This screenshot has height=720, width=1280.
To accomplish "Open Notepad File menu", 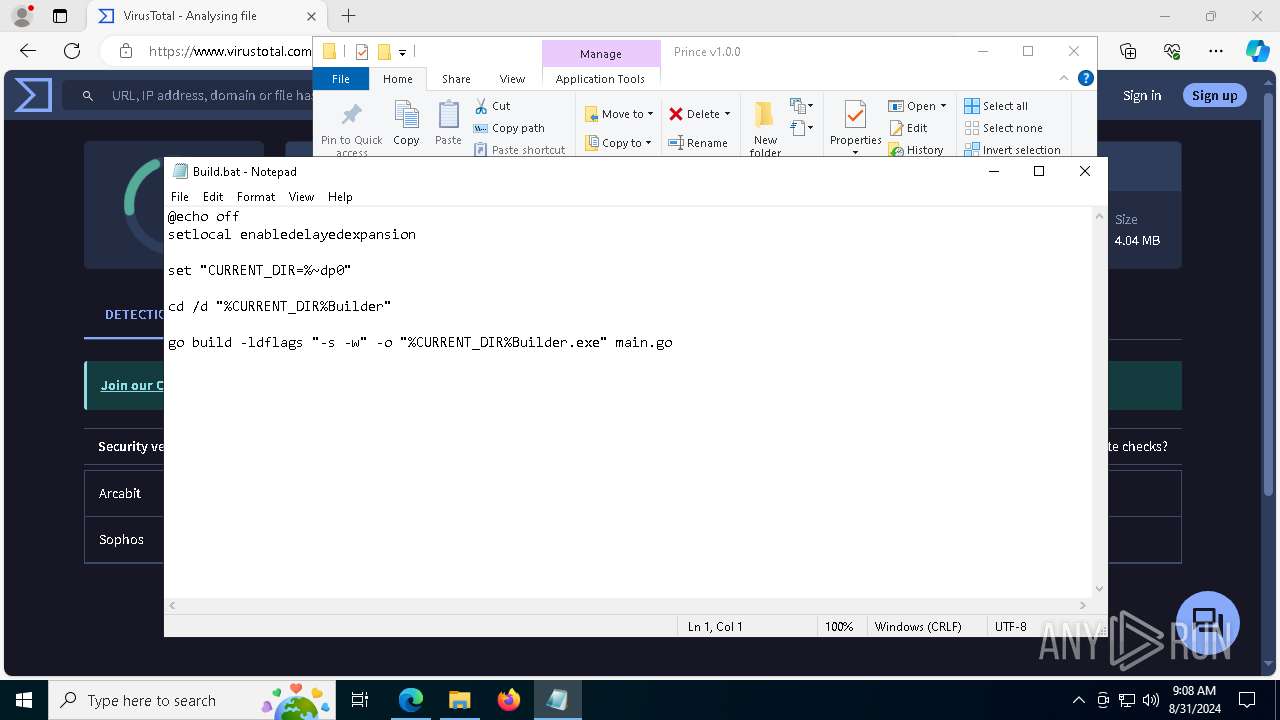I will coord(180,197).
